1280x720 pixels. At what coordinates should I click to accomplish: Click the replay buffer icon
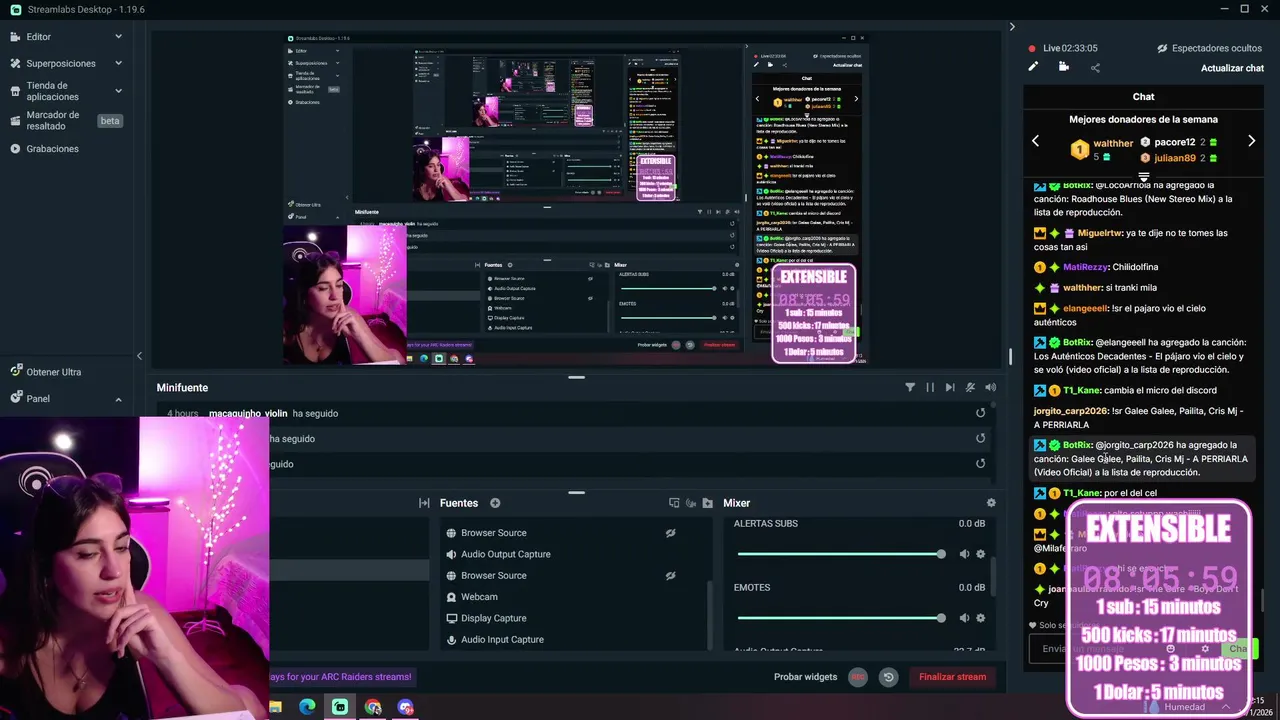[x=888, y=677]
